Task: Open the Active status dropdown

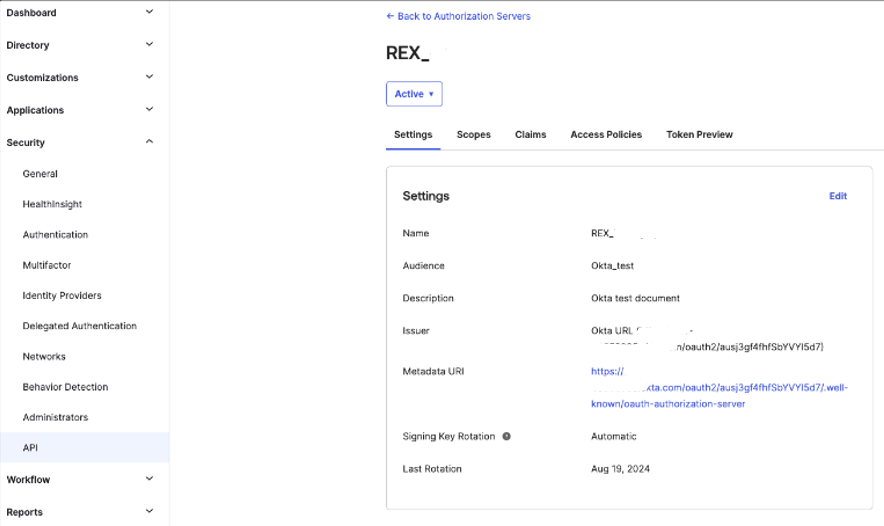Action: tap(414, 94)
